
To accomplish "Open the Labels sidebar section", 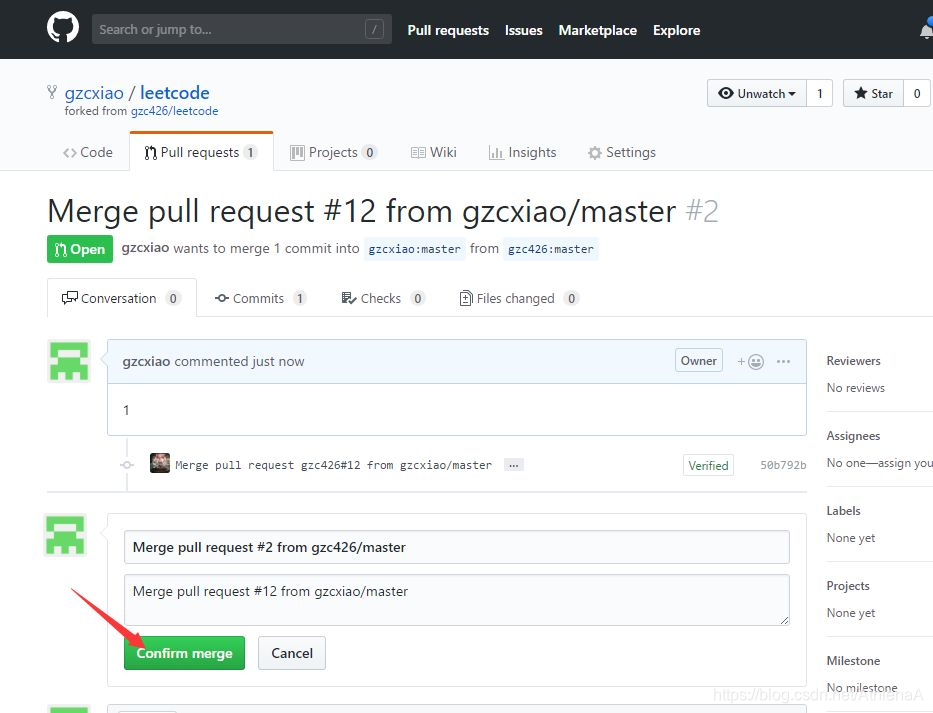I will pyautogui.click(x=843, y=511).
